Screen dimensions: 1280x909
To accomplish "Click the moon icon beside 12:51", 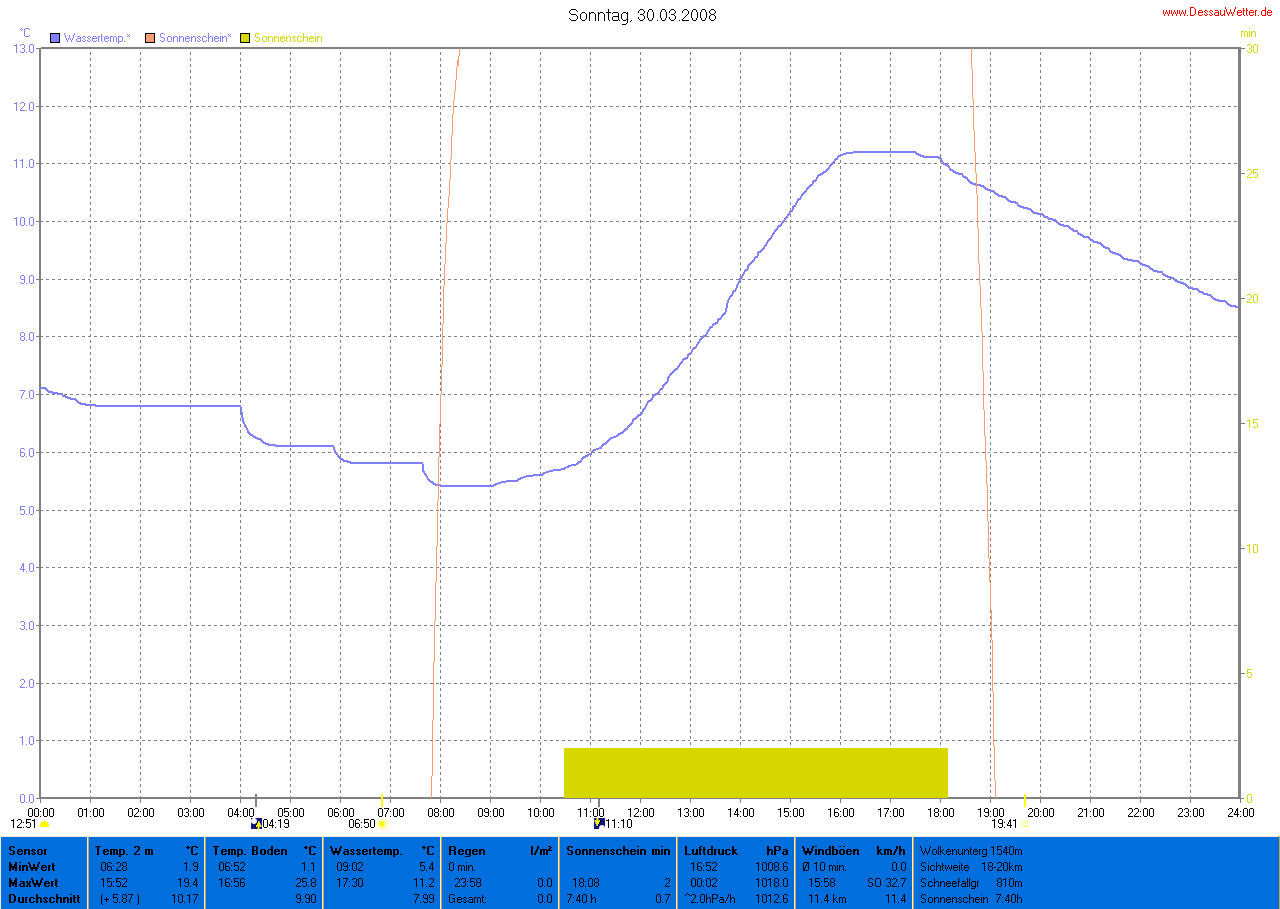I will (45, 824).
